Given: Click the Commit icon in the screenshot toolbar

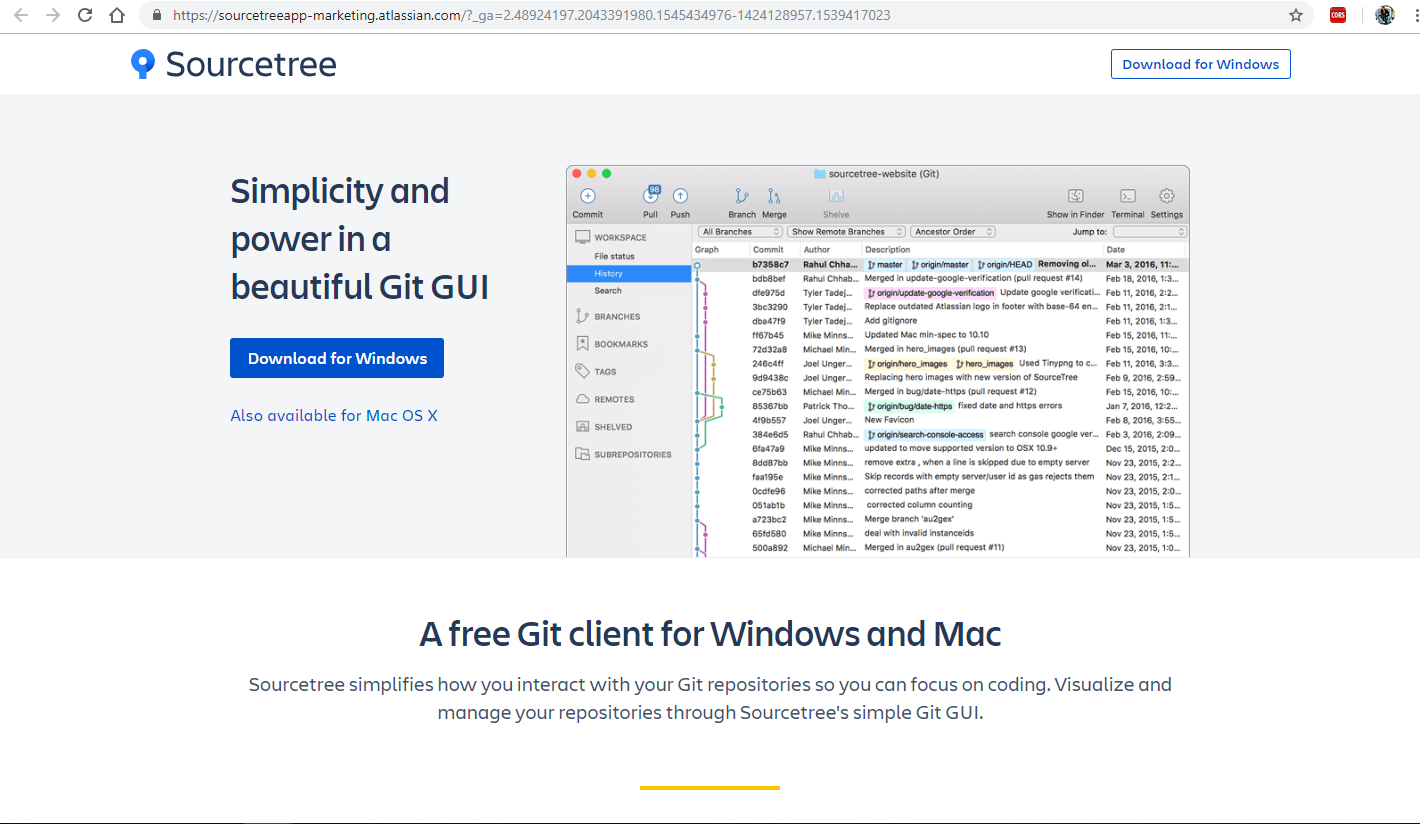Looking at the screenshot, I should tap(588, 196).
